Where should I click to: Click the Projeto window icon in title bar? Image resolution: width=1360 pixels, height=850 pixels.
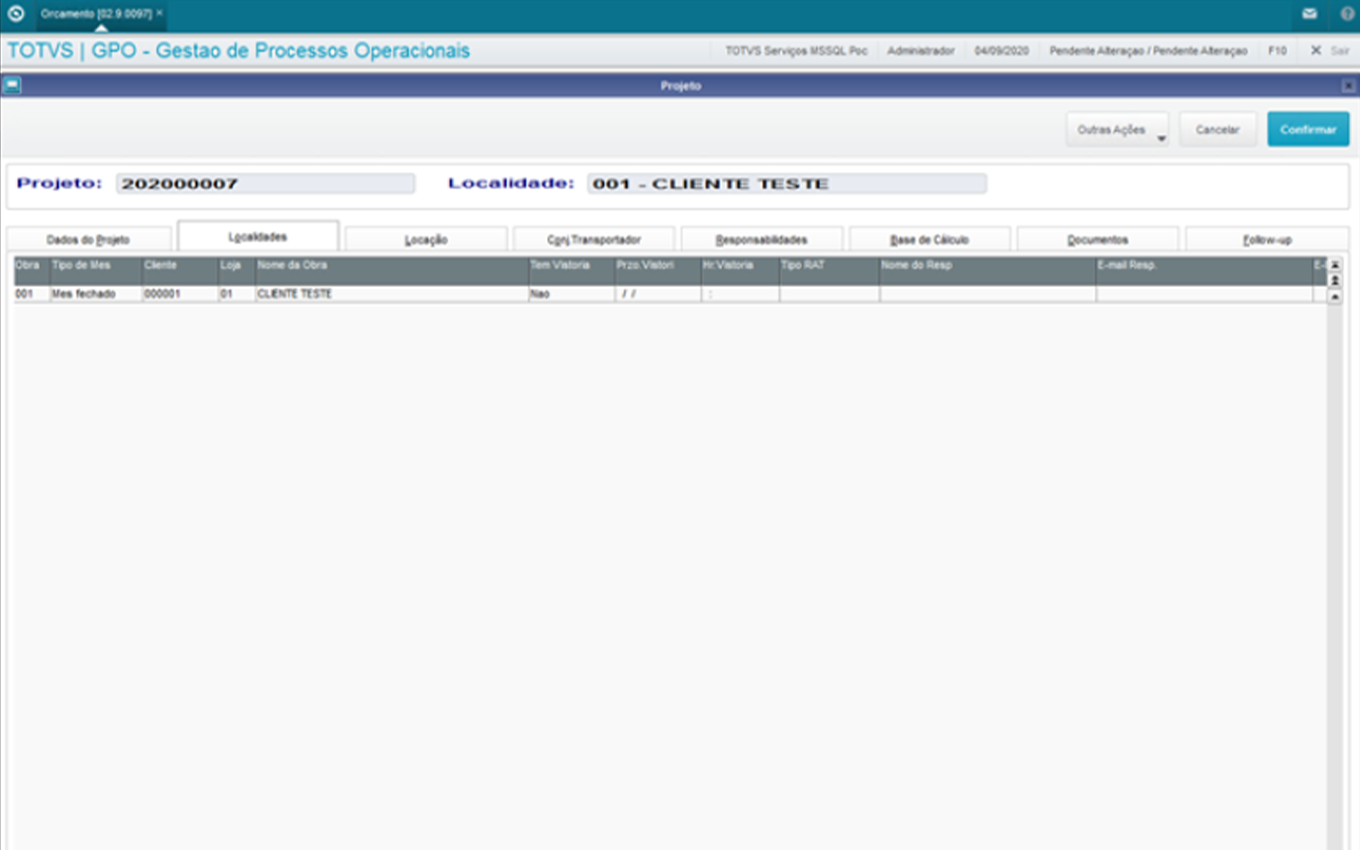[x=12, y=85]
